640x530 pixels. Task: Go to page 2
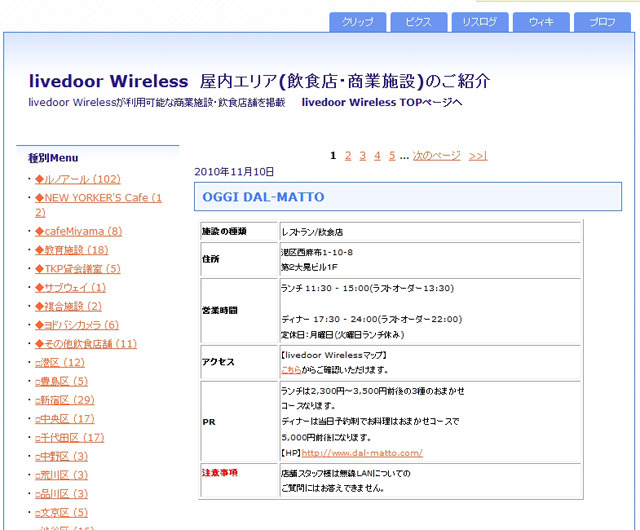click(x=348, y=156)
